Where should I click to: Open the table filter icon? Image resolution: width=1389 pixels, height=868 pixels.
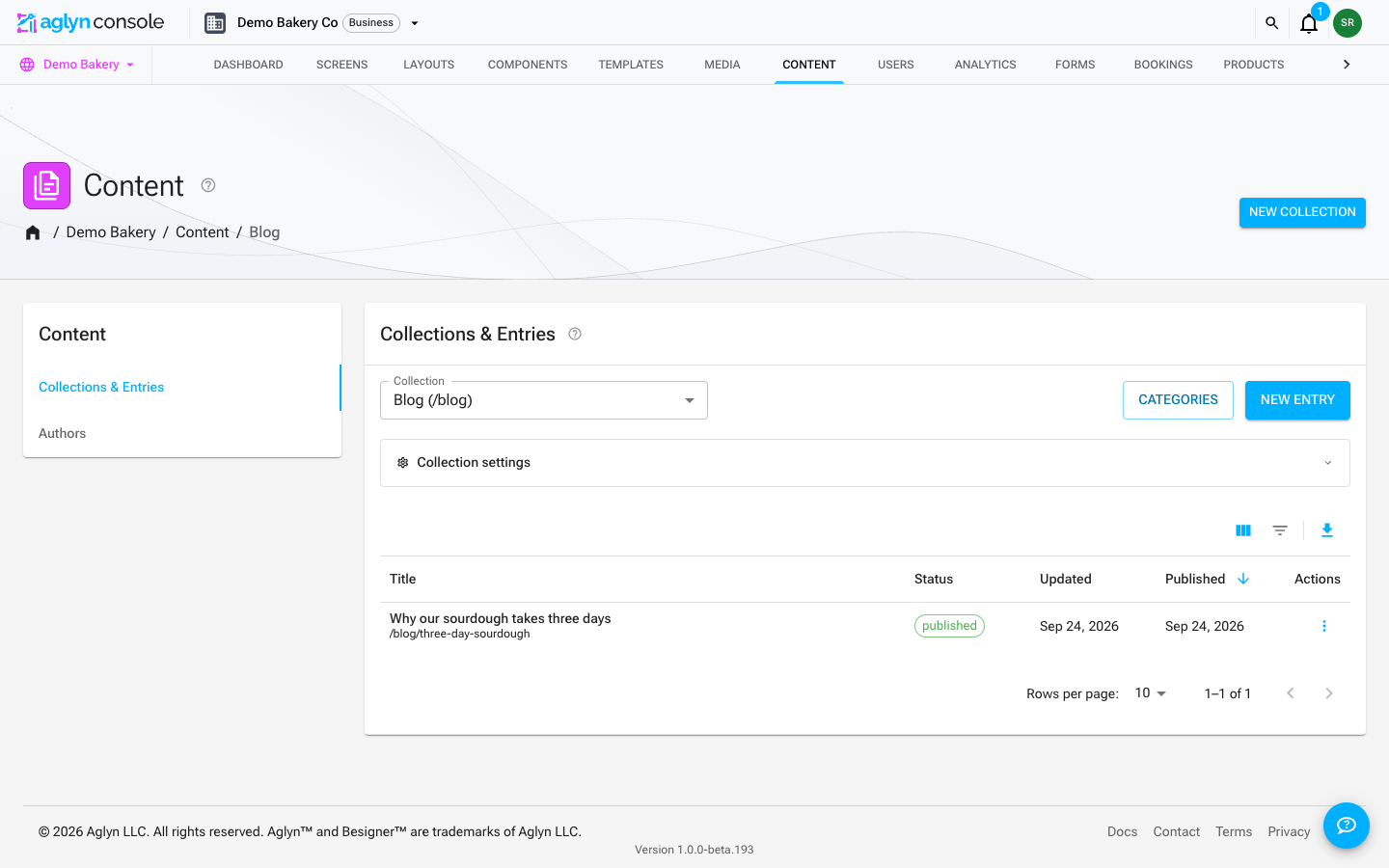[x=1280, y=530]
